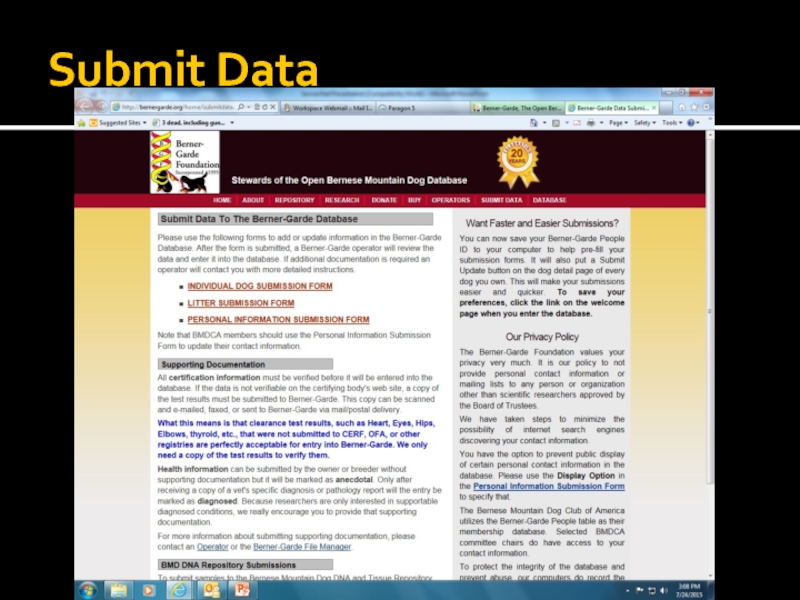Click the taskbar clock showing 3:08 PM
The height and width of the screenshot is (600, 800).
click(688, 591)
